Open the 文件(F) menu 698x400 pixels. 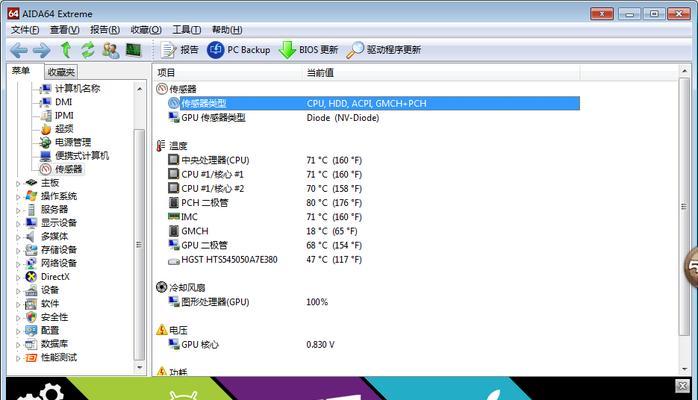(25, 30)
